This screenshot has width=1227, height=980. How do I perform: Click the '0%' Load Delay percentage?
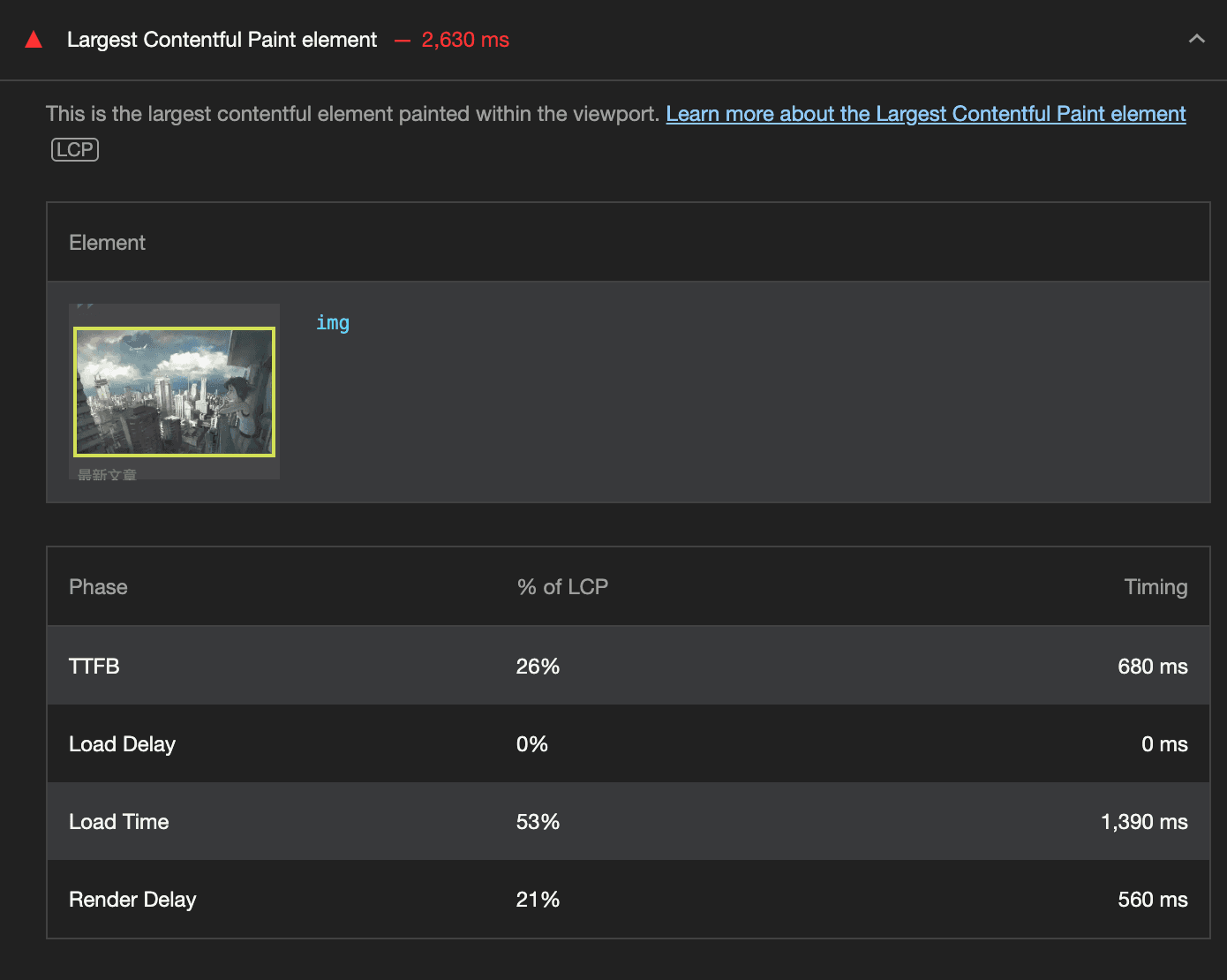531,744
